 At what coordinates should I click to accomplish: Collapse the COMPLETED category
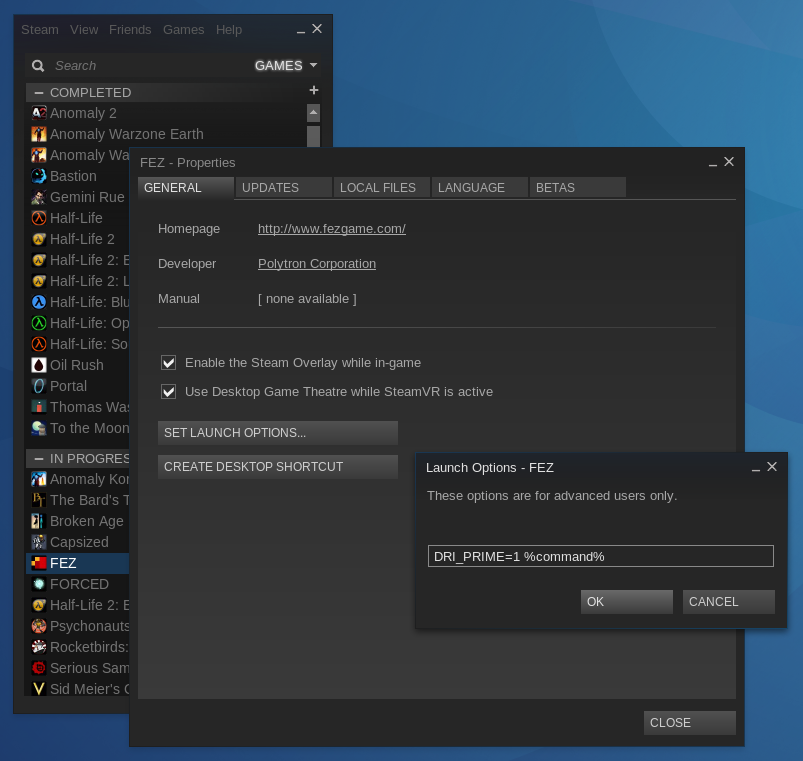(x=38, y=92)
